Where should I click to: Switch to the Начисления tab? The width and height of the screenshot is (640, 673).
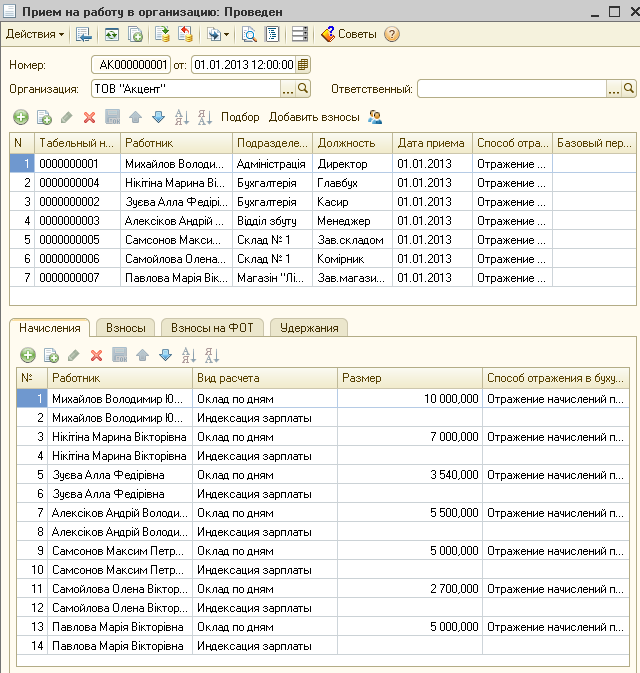(x=50, y=328)
